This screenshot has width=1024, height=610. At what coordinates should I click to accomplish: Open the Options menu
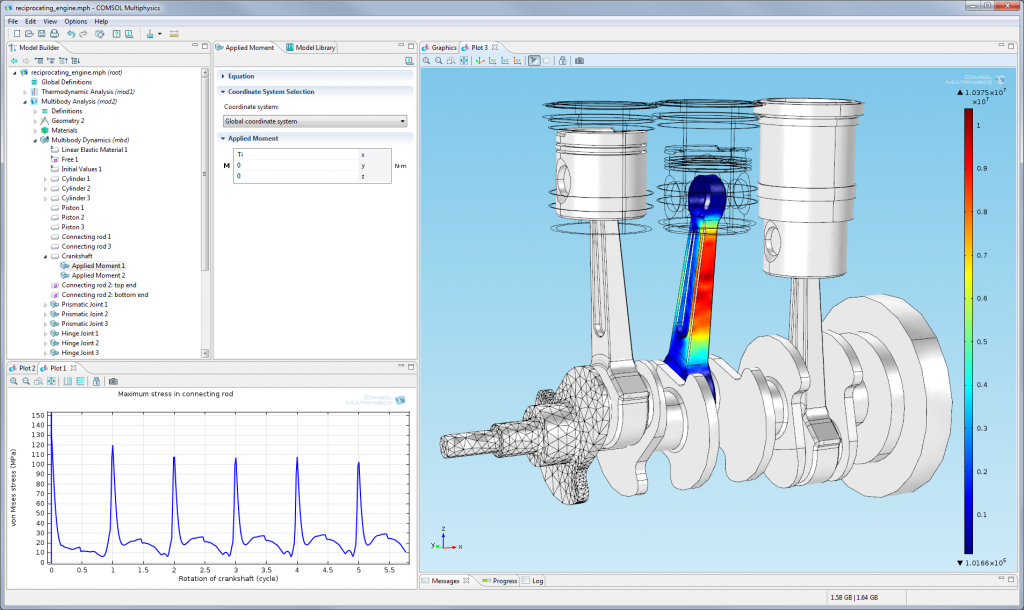coord(76,20)
